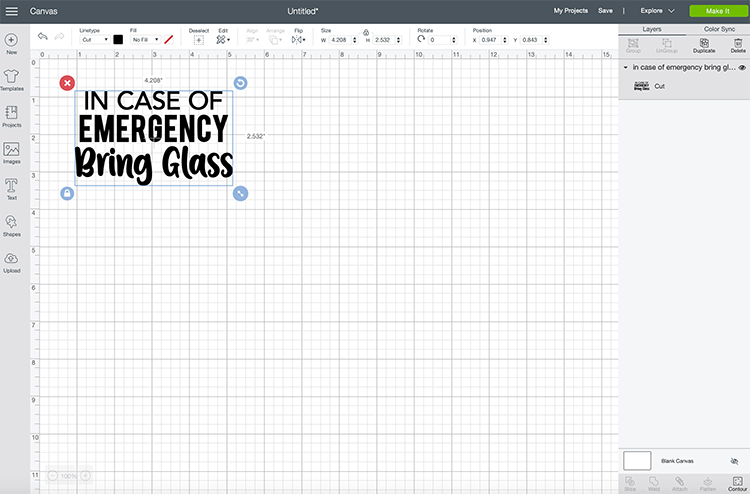Toggle the lock handle on selection

coord(67,193)
